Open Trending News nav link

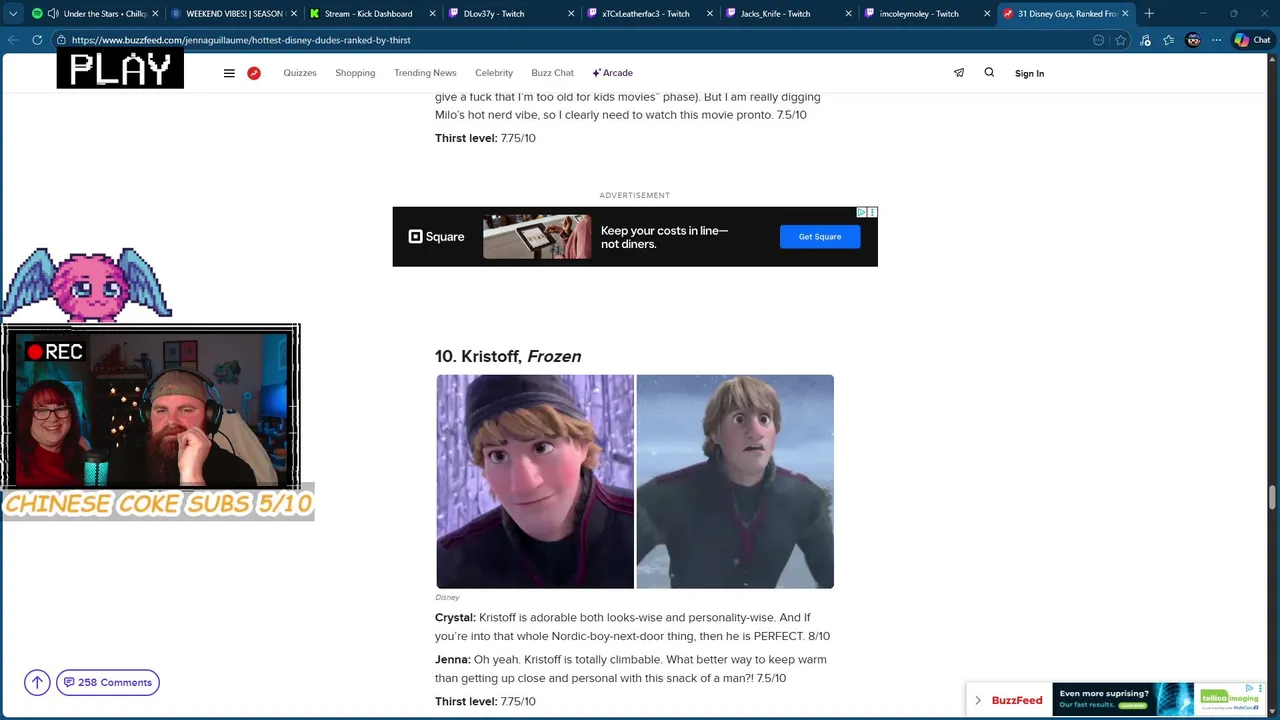[425, 73]
